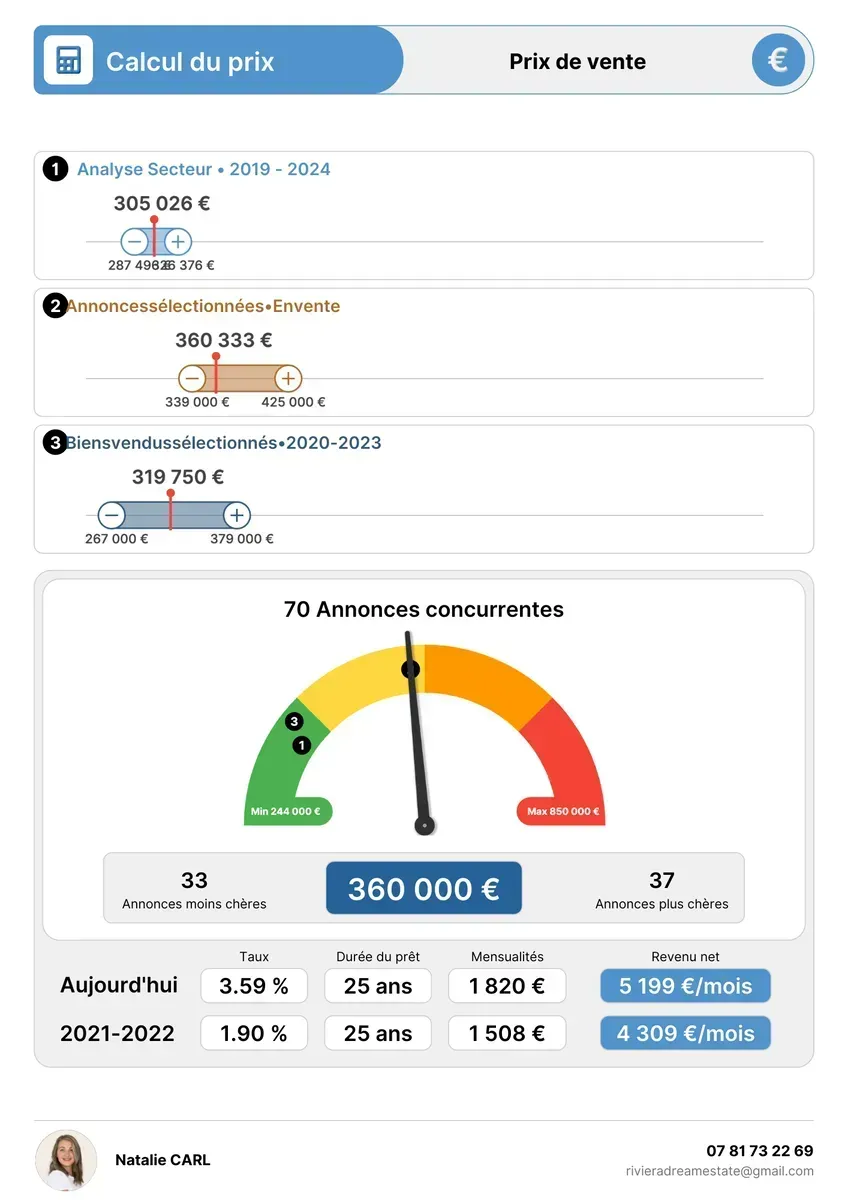Click the rivieradreamestate@gmail.com email link
The image size is (848, 1200).
tap(719, 1171)
